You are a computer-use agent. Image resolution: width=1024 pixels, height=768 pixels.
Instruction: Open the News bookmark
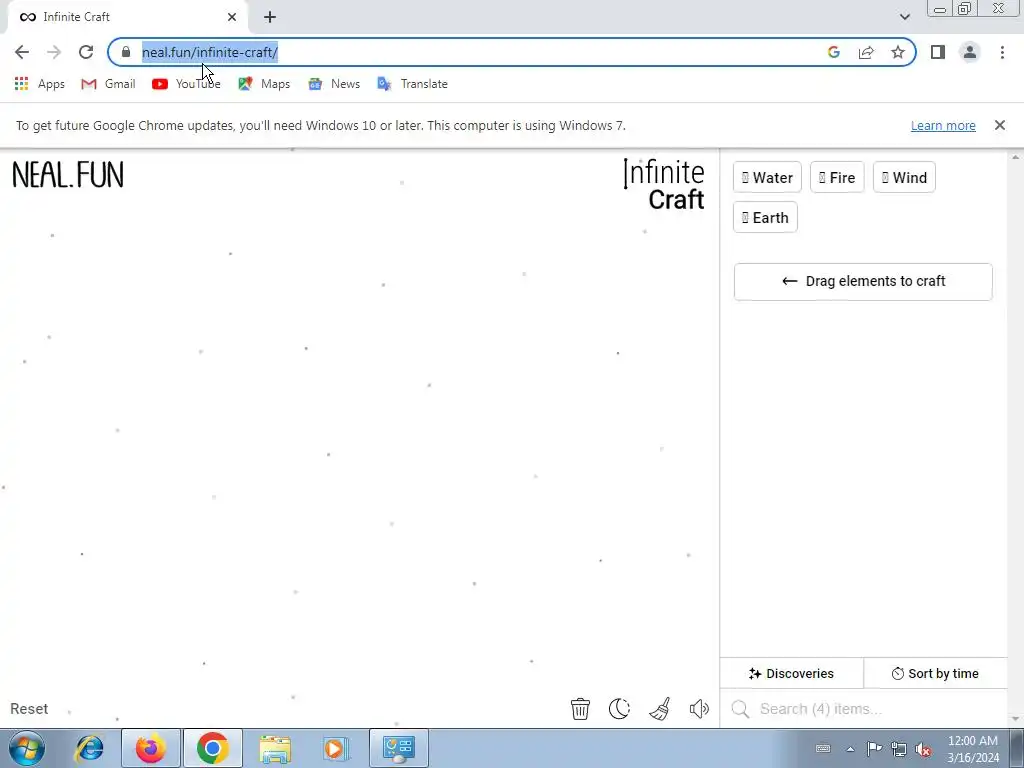click(334, 84)
